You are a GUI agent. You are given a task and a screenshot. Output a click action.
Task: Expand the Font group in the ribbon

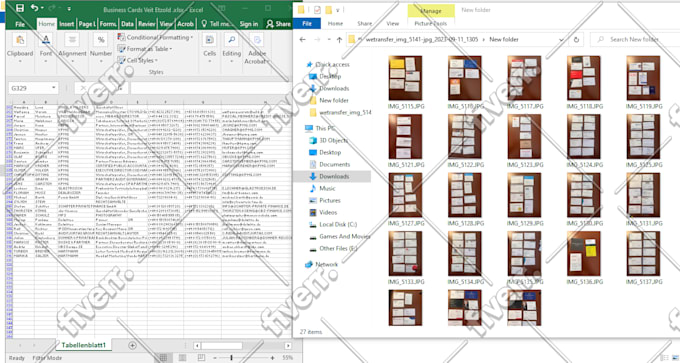[46, 49]
